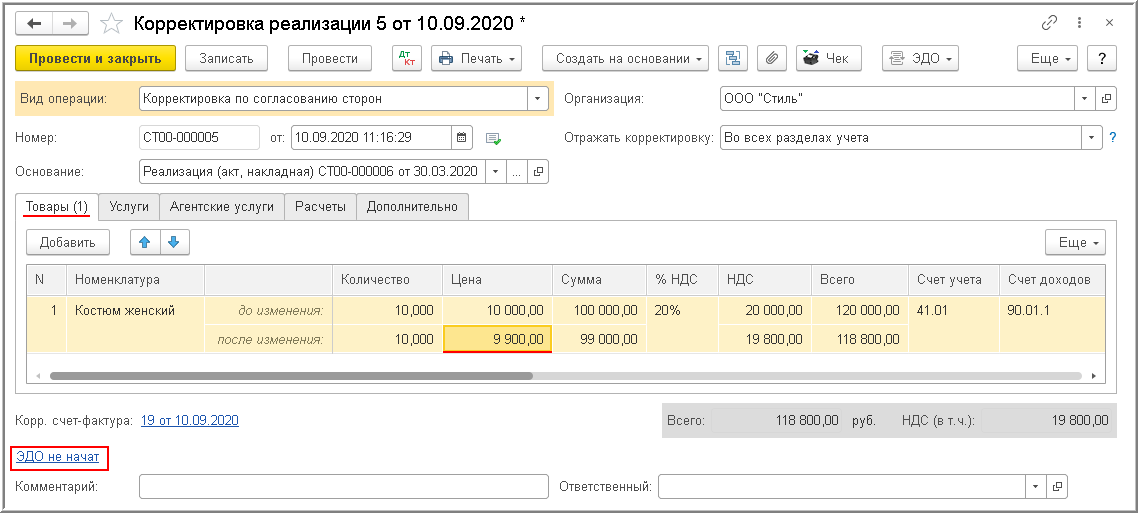The height and width of the screenshot is (514, 1138).
Task: Click Провести и закрыть button
Action: (x=96, y=59)
